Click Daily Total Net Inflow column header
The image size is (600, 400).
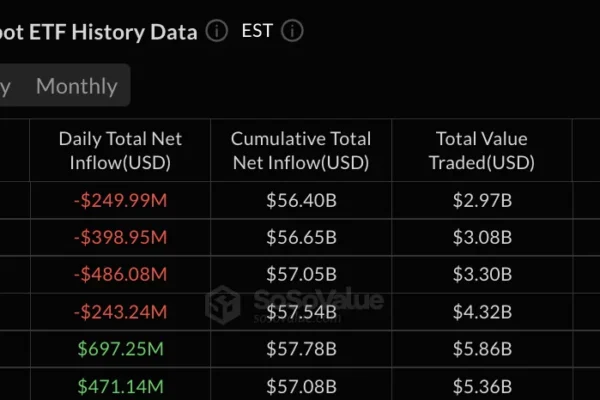[120, 150]
